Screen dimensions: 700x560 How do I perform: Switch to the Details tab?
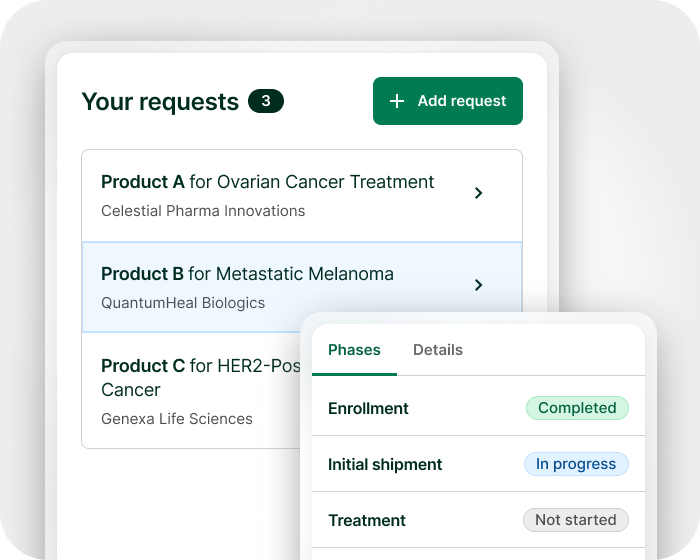click(438, 350)
